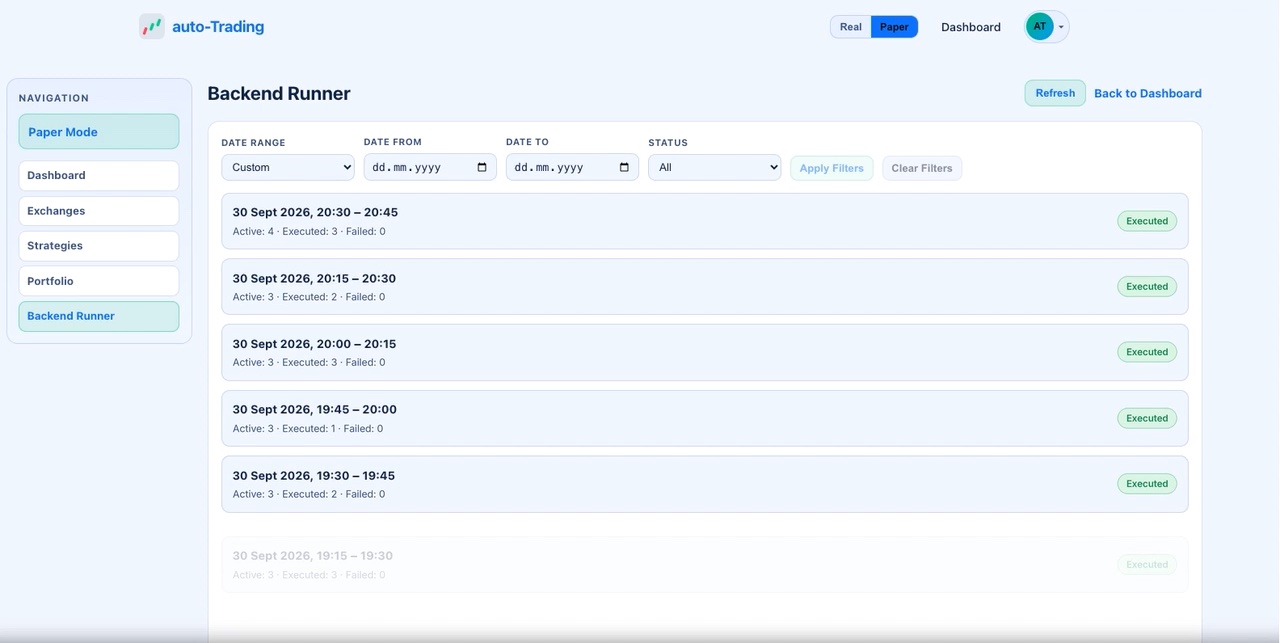Click the Backend Runner page heading

tap(279, 93)
